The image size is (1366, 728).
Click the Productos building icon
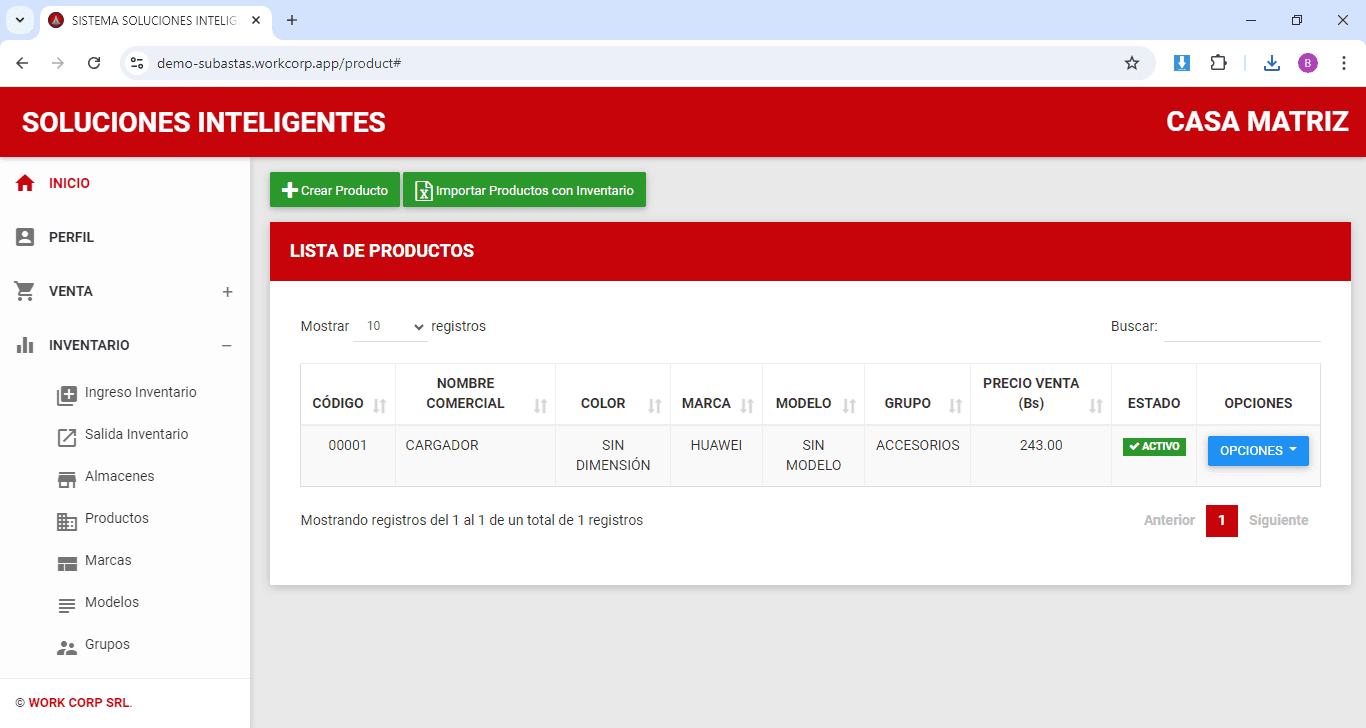(x=67, y=521)
